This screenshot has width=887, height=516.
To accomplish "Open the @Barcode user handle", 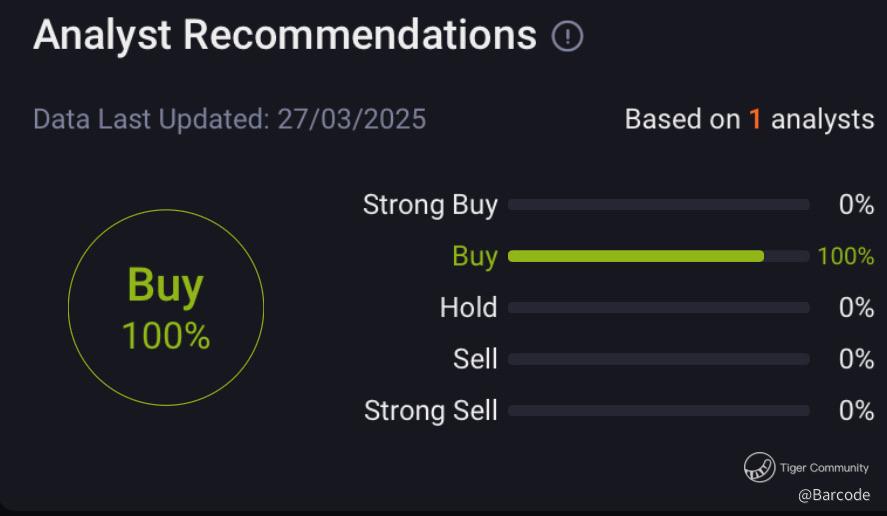I will click(x=834, y=495).
